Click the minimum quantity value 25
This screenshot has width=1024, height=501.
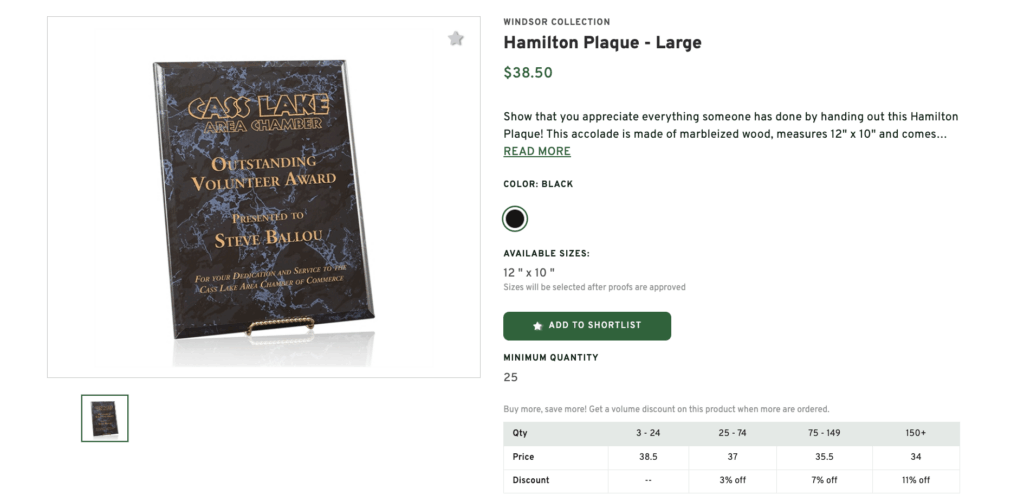tap(511, 378)
